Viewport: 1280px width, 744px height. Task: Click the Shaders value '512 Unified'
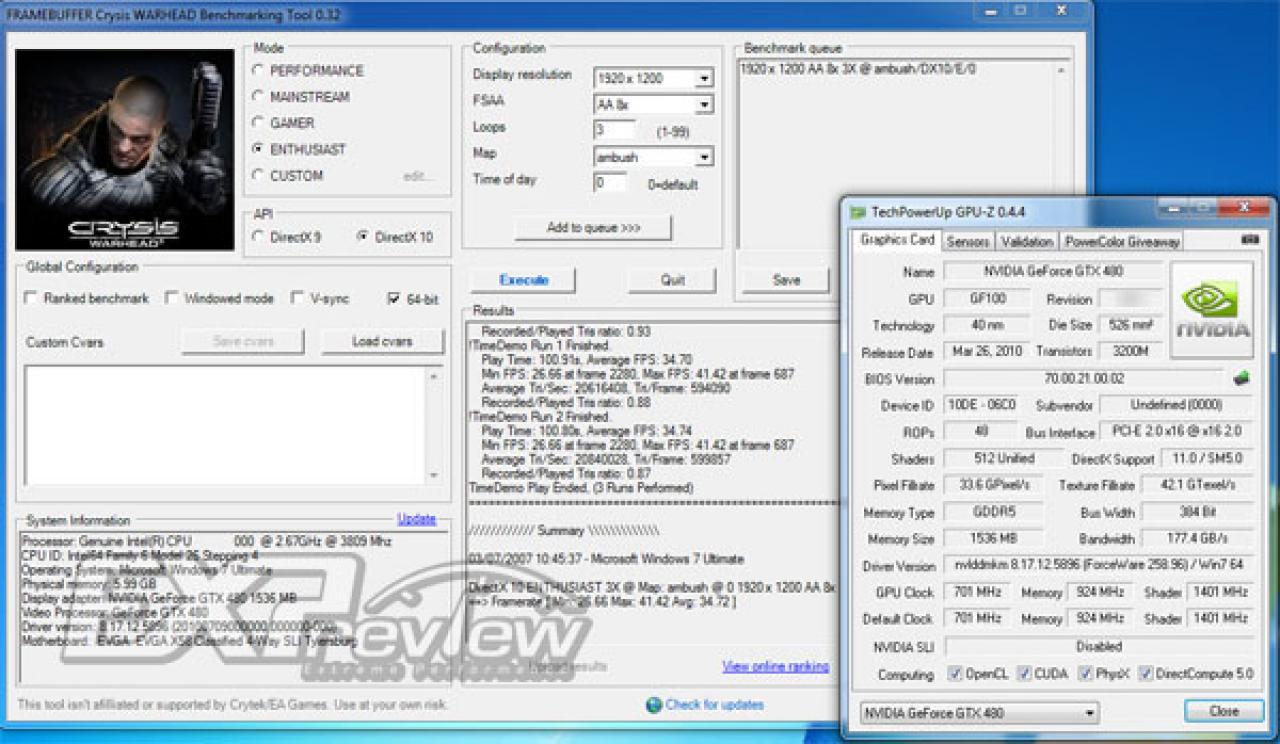1004,458
